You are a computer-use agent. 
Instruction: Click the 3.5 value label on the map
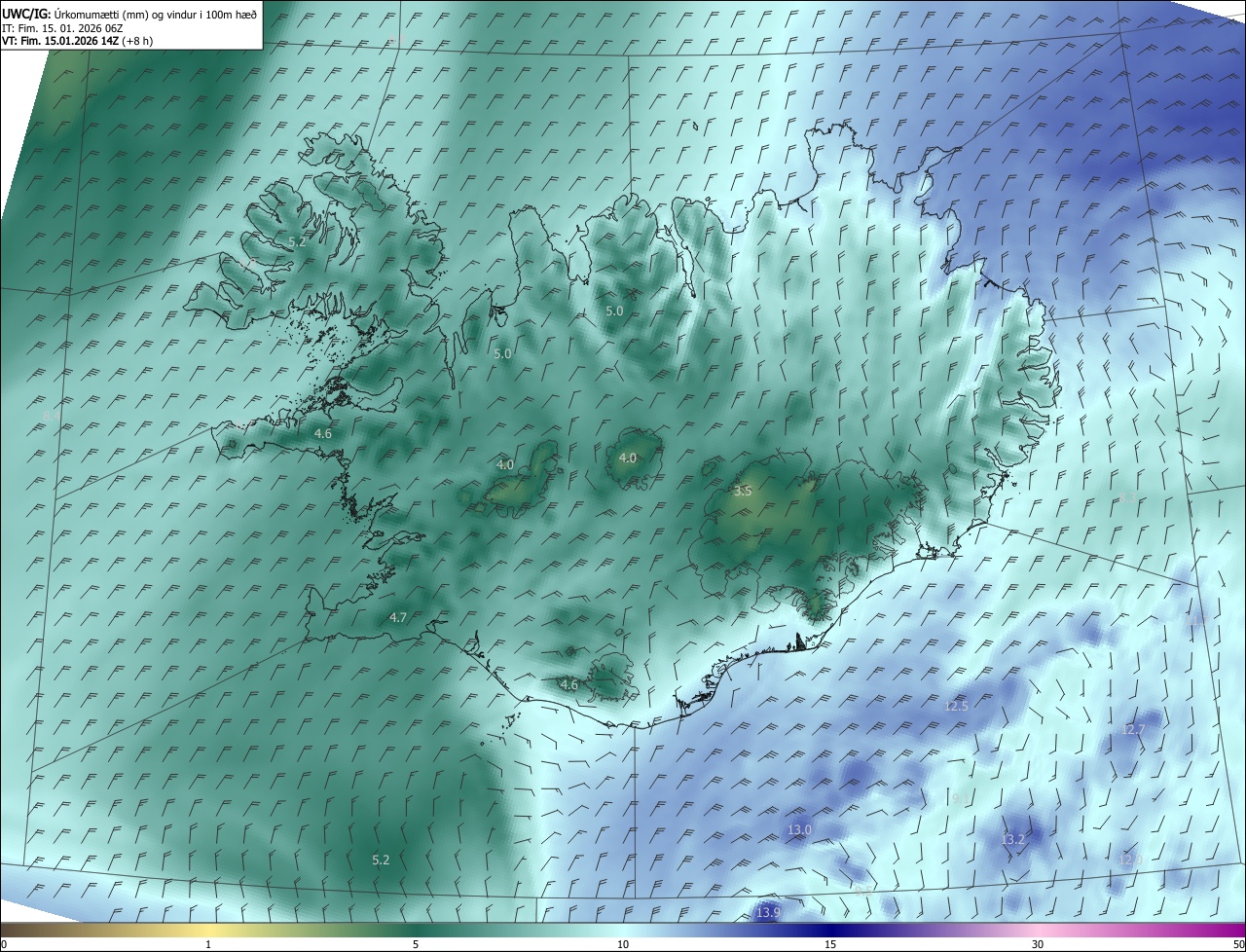coord(743,492)
